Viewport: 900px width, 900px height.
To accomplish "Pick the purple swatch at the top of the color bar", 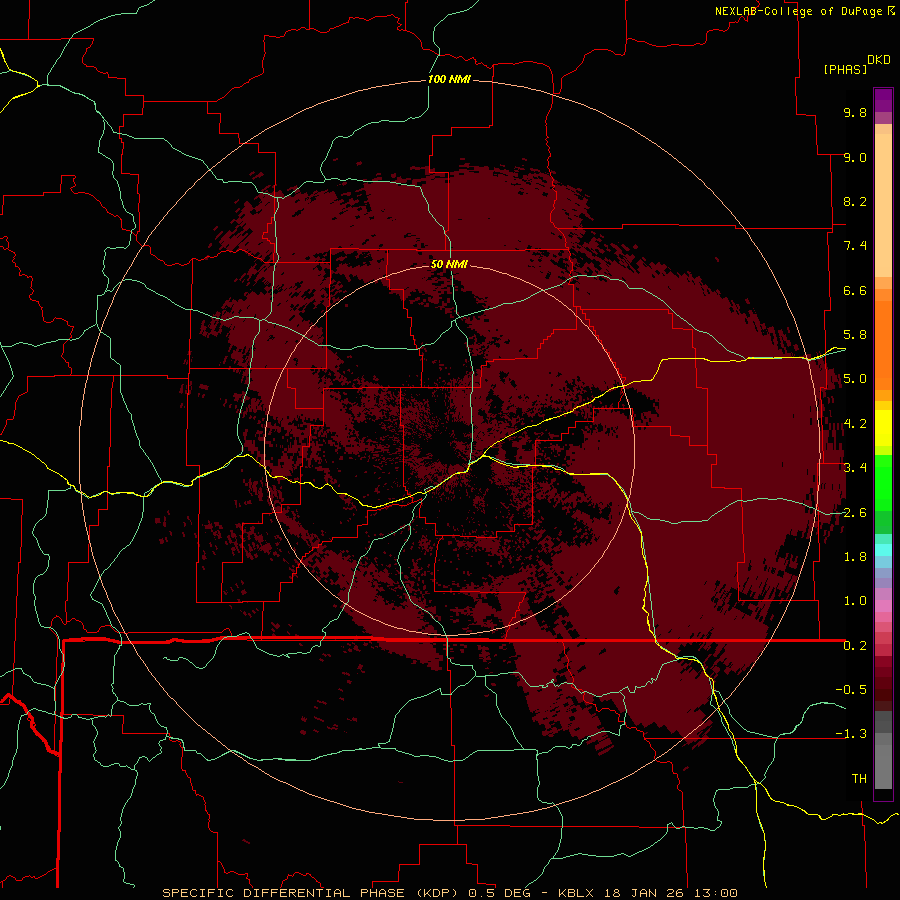I will point(883,100).
